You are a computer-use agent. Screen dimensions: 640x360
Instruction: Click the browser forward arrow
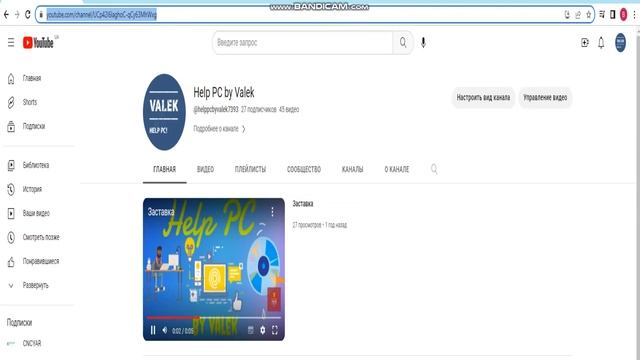(x=17, y=15)
